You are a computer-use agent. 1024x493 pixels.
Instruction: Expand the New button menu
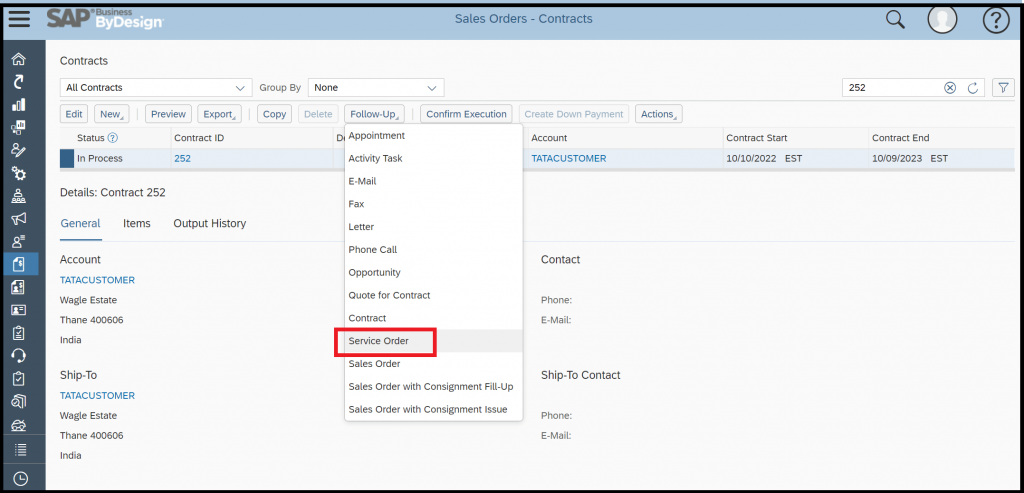(x=112, y=114)
